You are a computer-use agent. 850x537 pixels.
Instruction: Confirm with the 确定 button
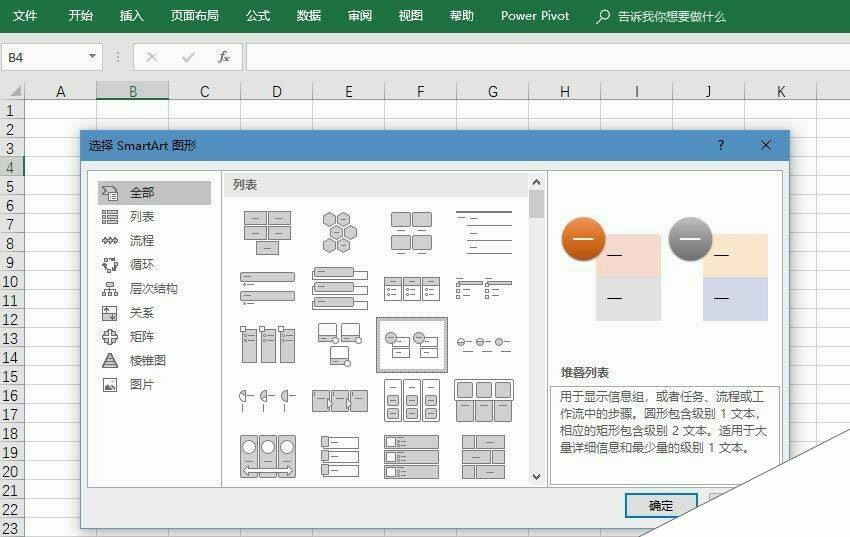point(661,506)
